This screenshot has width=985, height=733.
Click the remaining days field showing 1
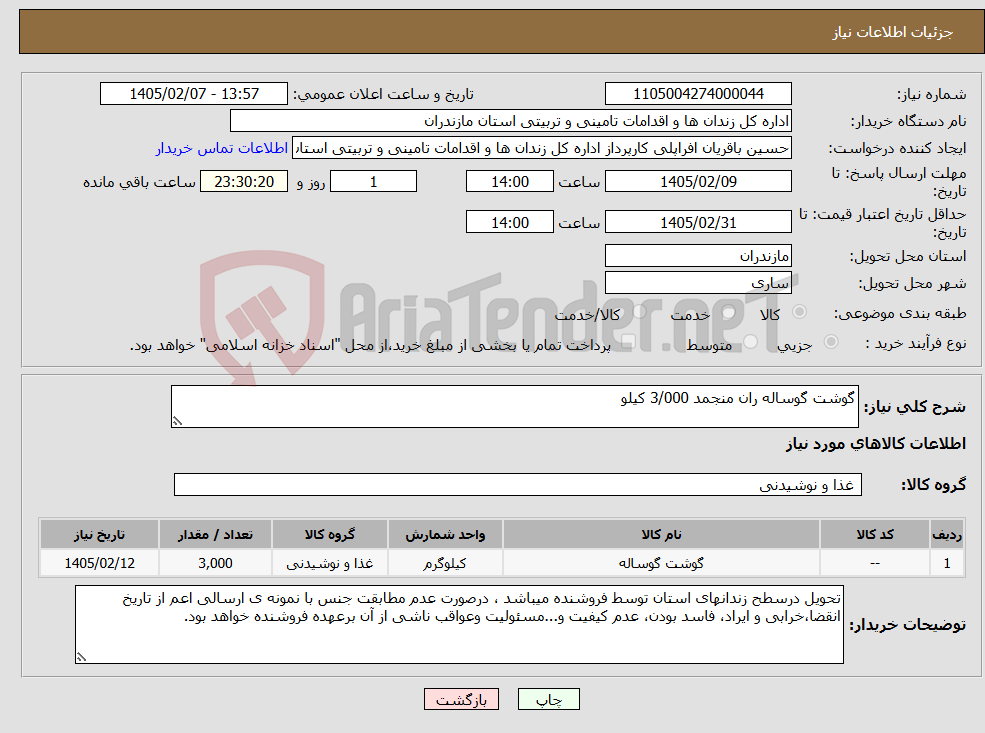click(x=373, y=182)
